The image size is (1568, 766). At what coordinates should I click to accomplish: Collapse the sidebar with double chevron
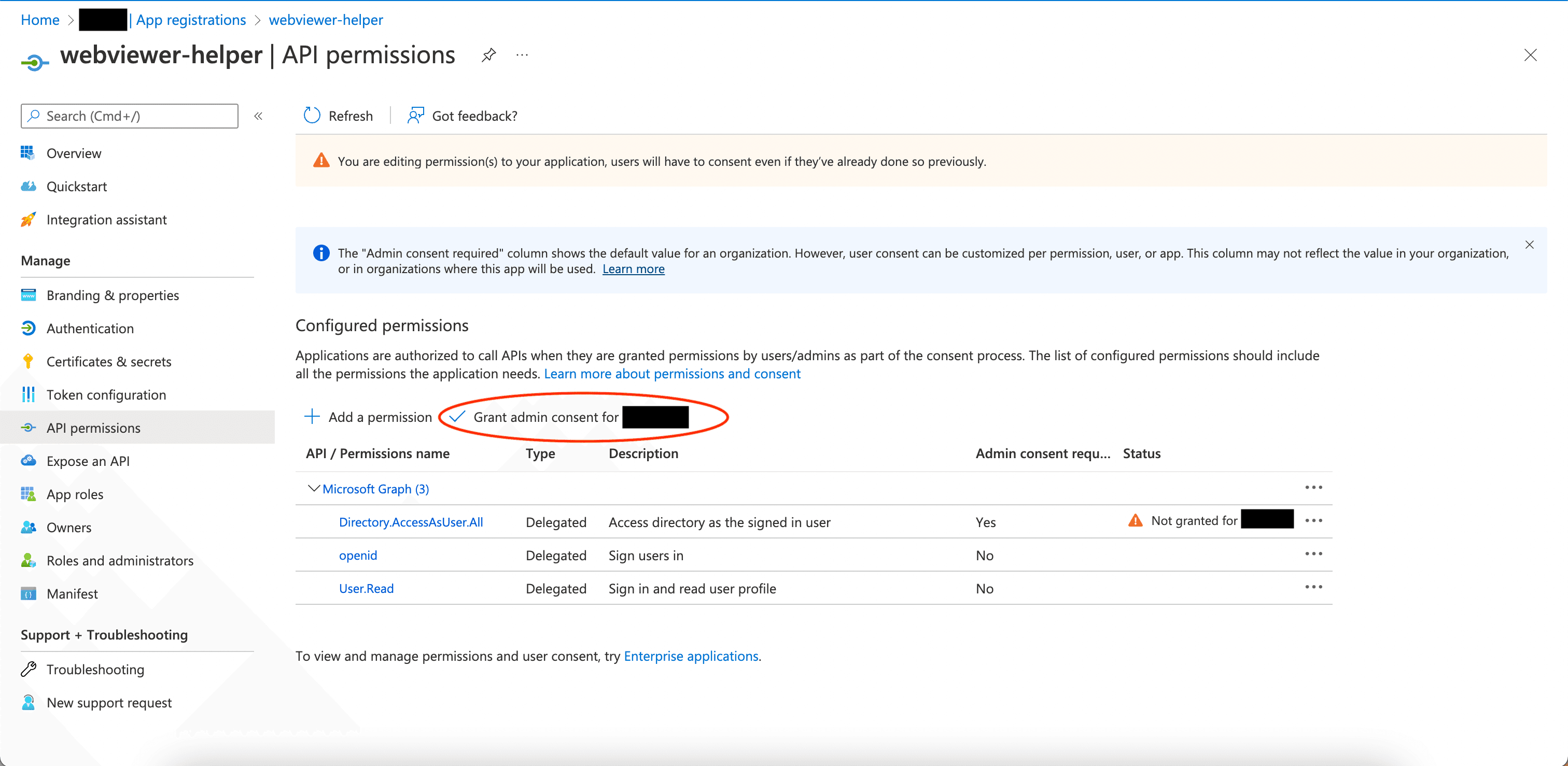(x=258, y=116)
